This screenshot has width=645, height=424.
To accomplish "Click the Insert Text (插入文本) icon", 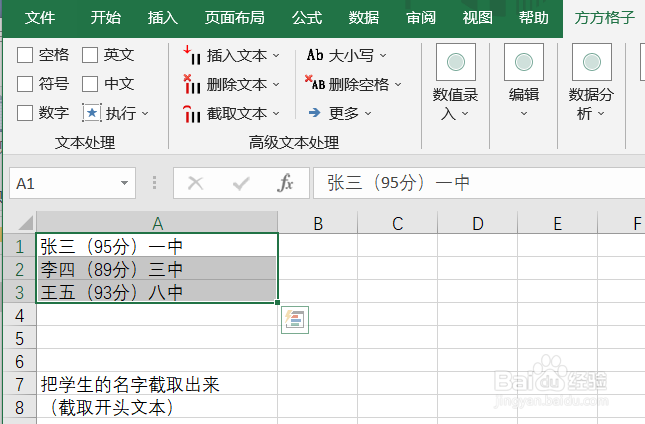I will (192, 55).
